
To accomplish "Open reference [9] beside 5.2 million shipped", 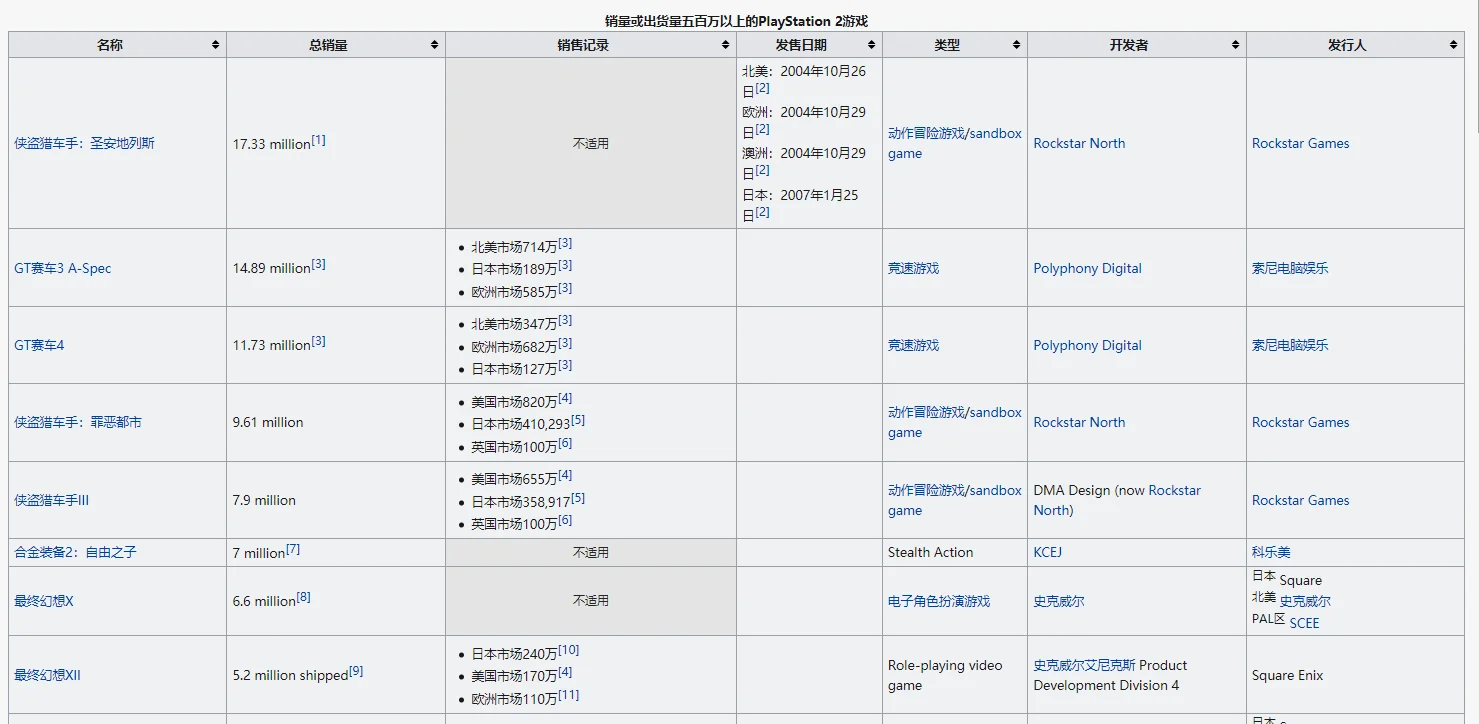I will click(x=356, y=671).
